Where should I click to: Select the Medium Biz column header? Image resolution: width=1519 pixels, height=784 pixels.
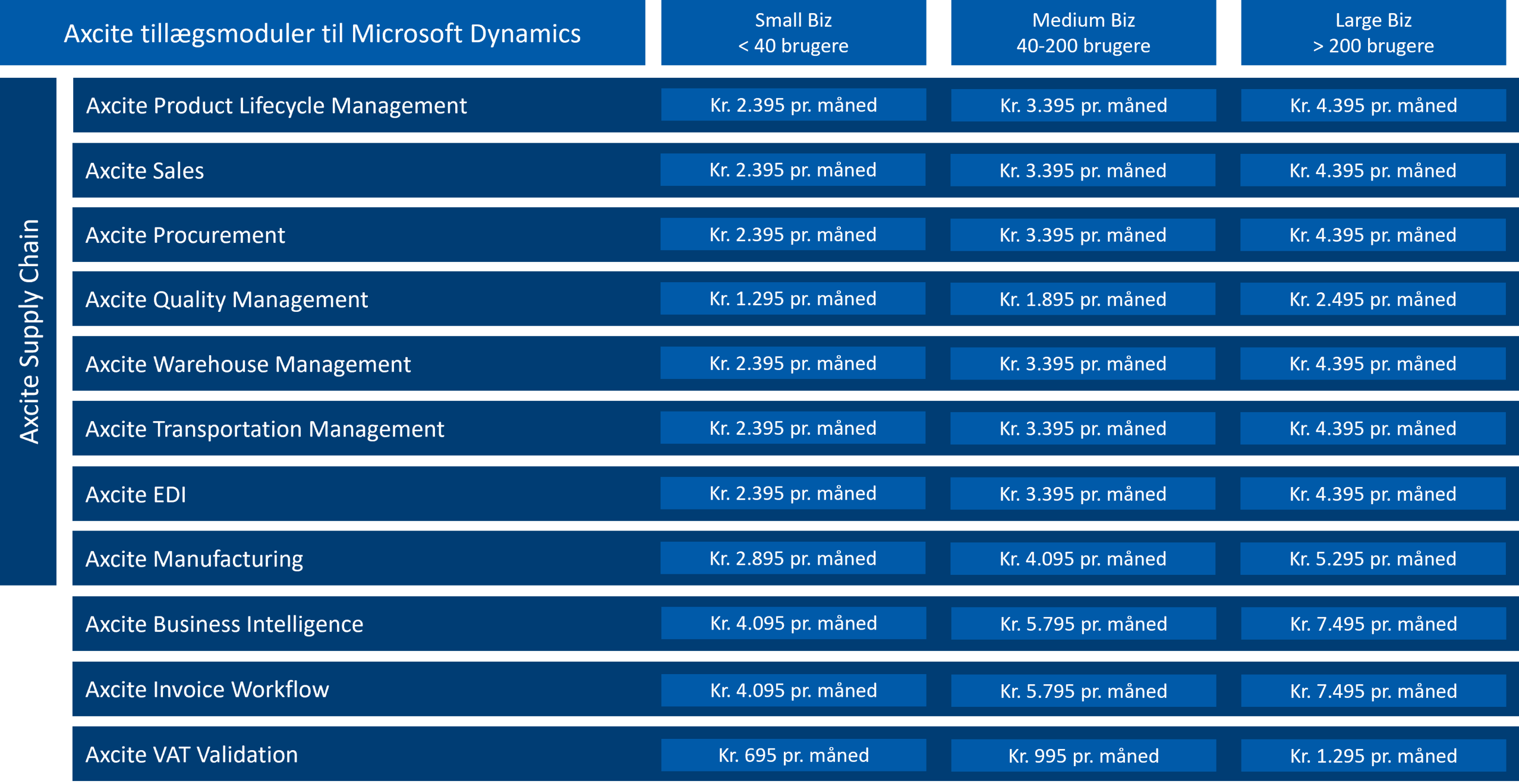tap(1083, 33)
